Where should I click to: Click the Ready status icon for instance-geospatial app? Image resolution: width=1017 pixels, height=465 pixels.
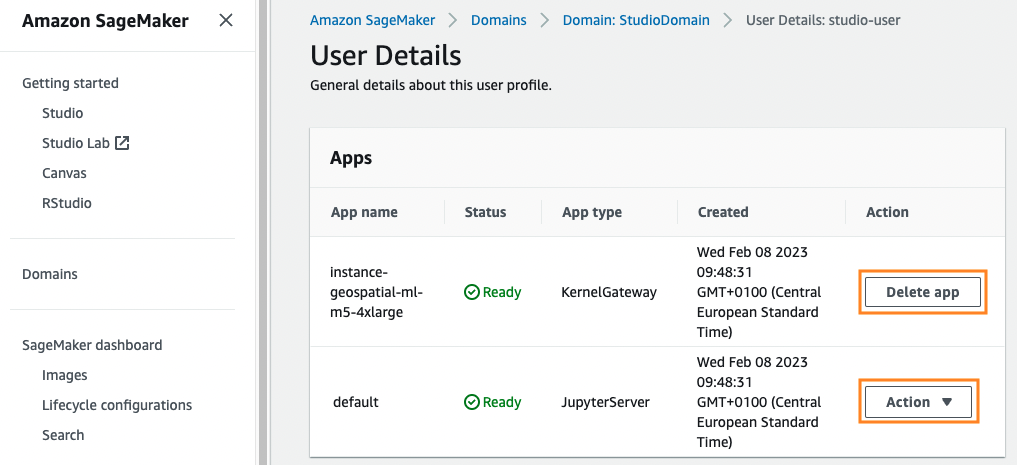coord(472,292)
